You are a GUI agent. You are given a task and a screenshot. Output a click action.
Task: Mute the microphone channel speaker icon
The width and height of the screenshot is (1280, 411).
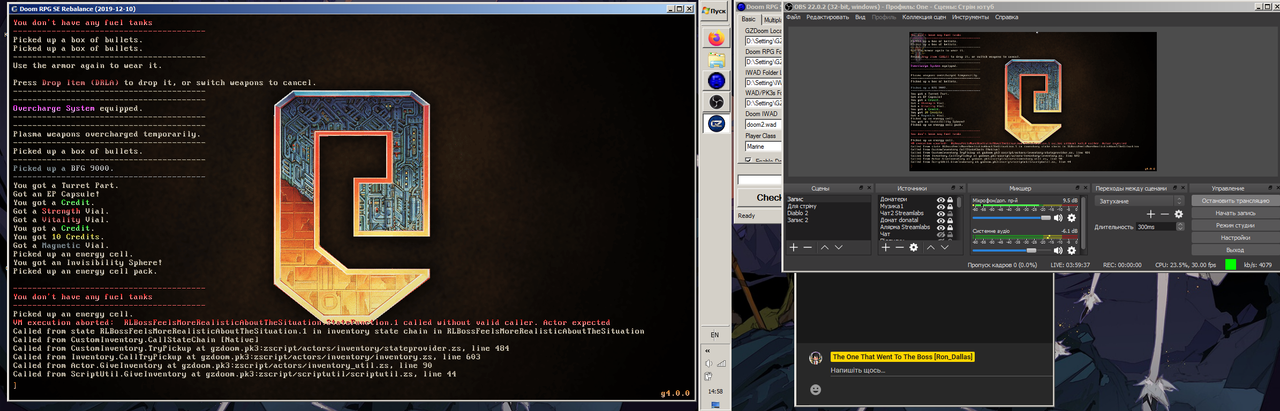point(1058,217)
